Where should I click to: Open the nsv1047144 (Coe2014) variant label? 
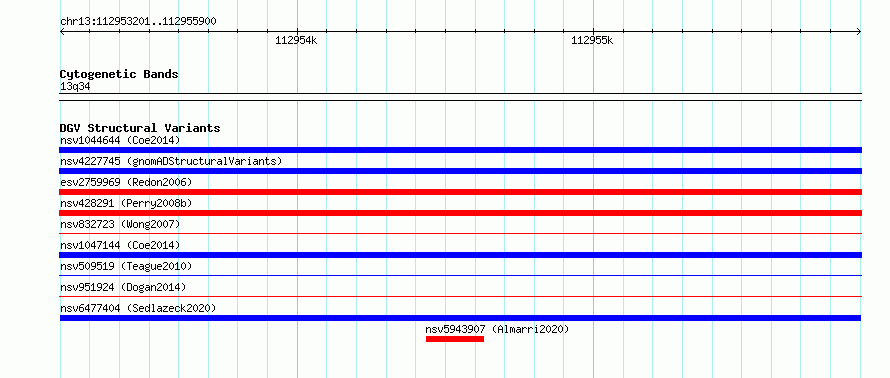(x=120, y=245)
